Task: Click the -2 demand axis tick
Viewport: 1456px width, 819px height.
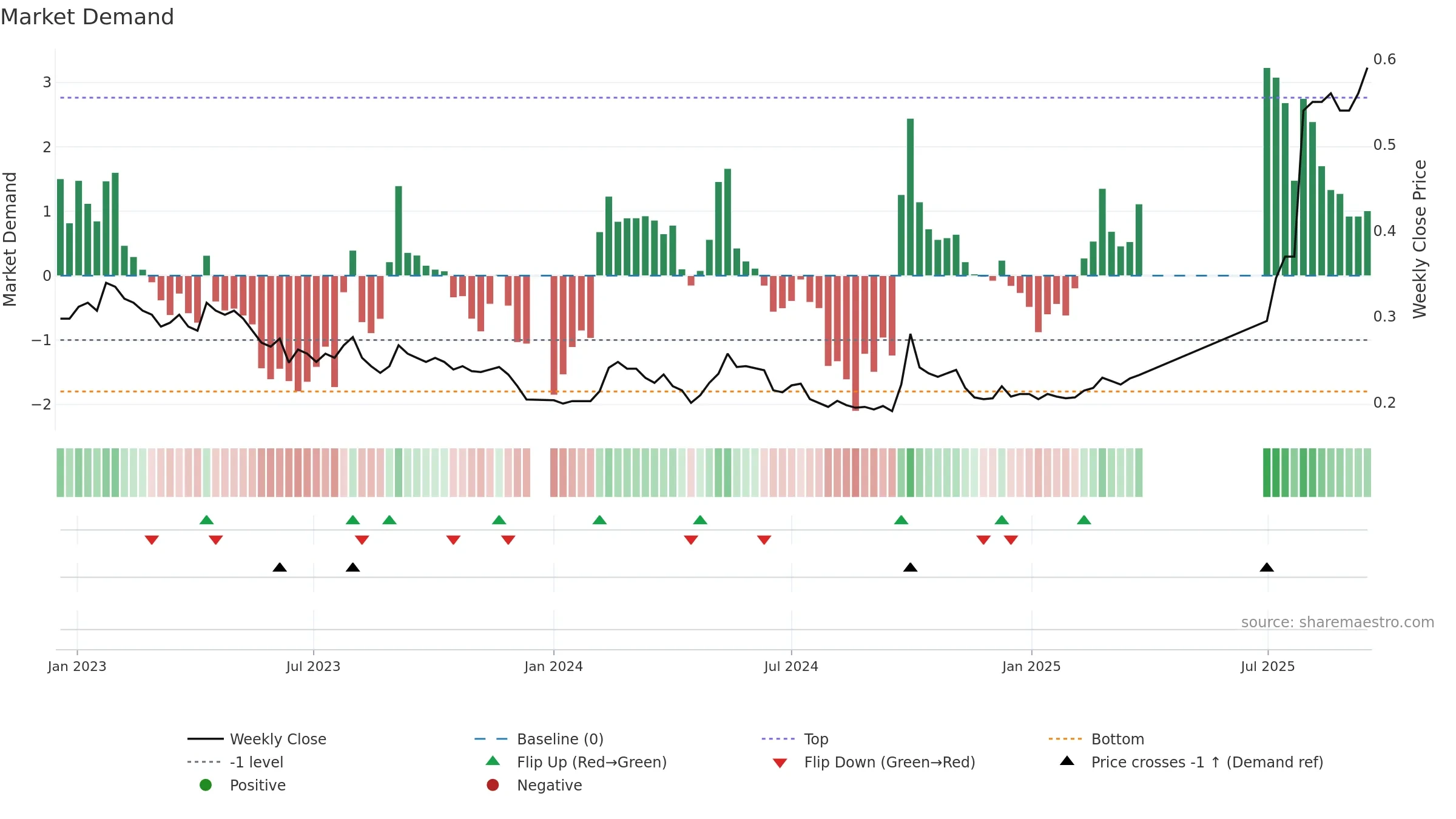Action: click(x=41, y=404)
